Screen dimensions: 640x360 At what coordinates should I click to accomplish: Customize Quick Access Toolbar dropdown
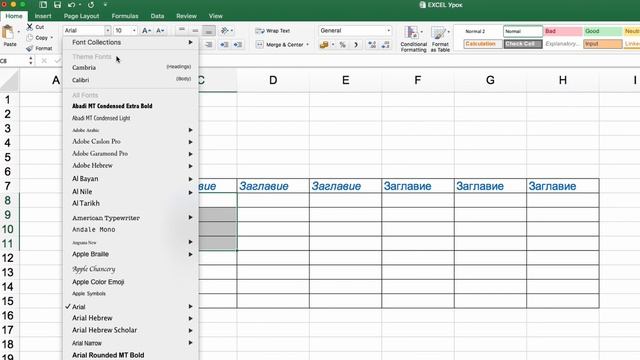click(x=105, y=5)
